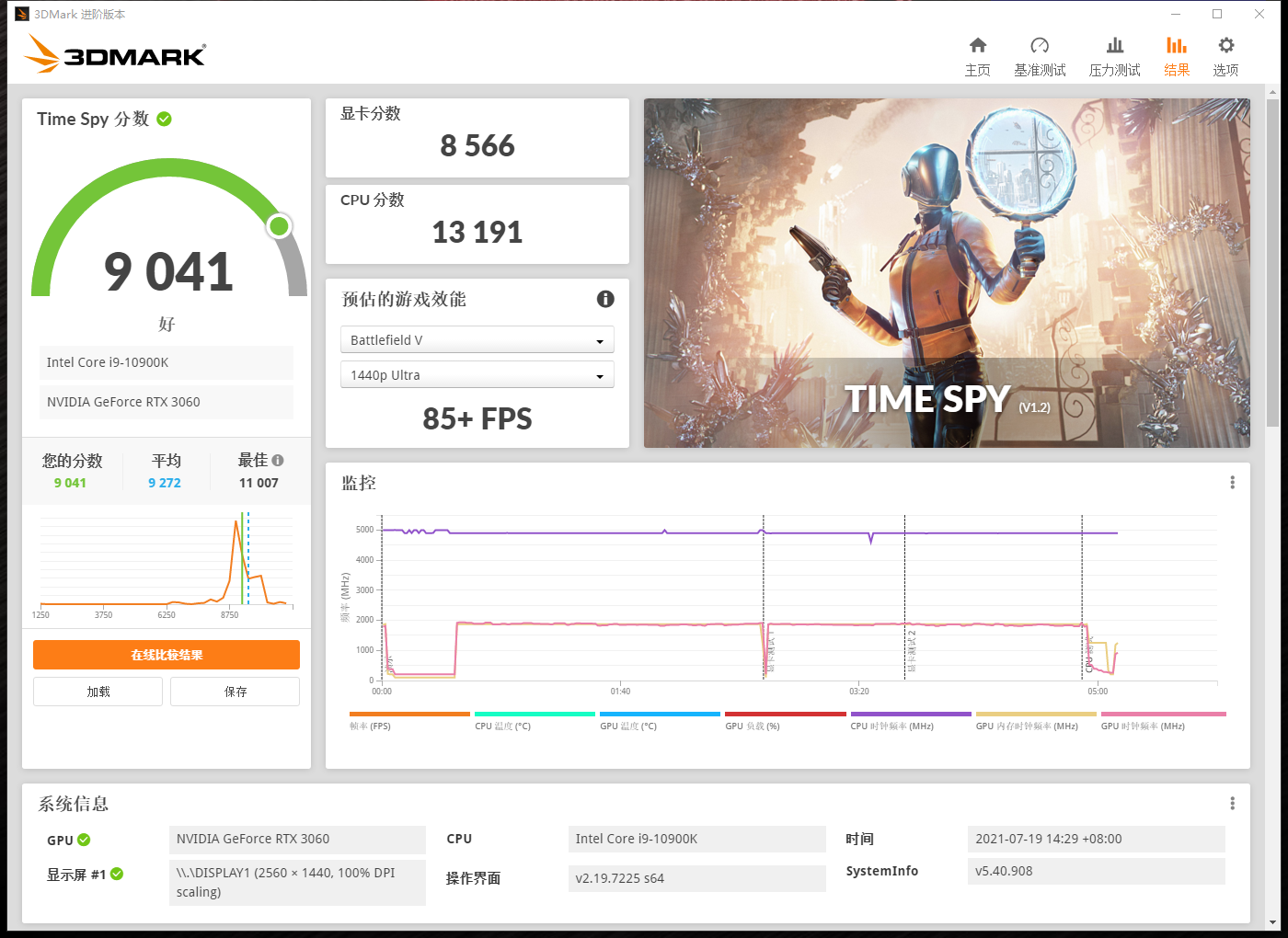The height and width of the screenshot is (938, 1288).
Task: Close the 3DMark window
Action: pos(1259,14)
